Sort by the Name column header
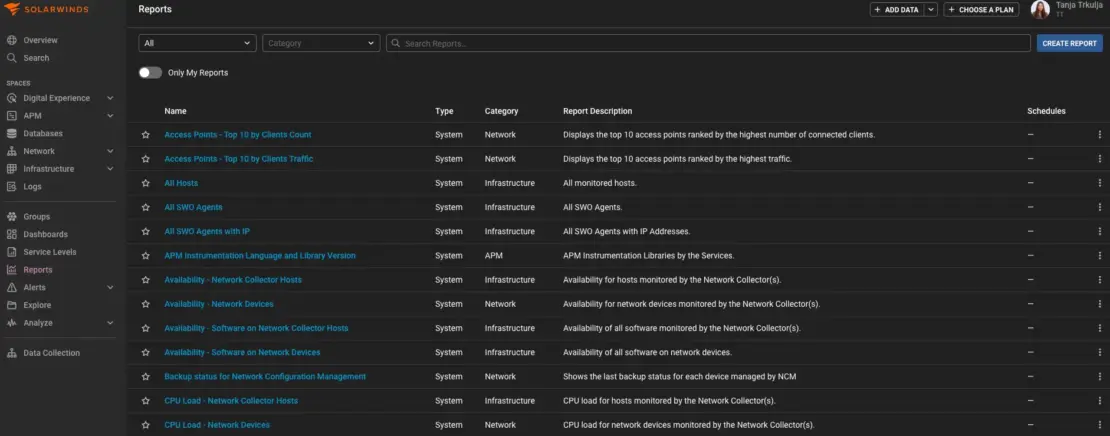The height and width of the screenshot is (436, 1110). click(176, 111)
